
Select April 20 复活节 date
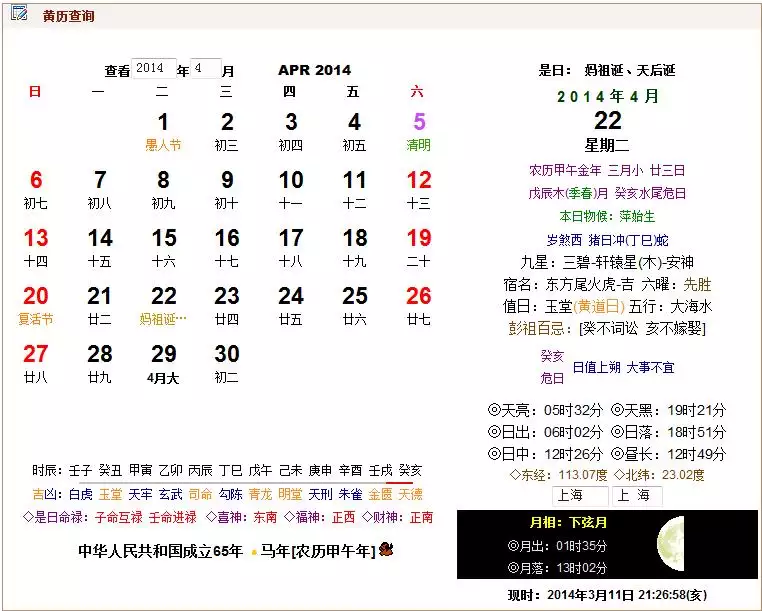tap(36, 304)
